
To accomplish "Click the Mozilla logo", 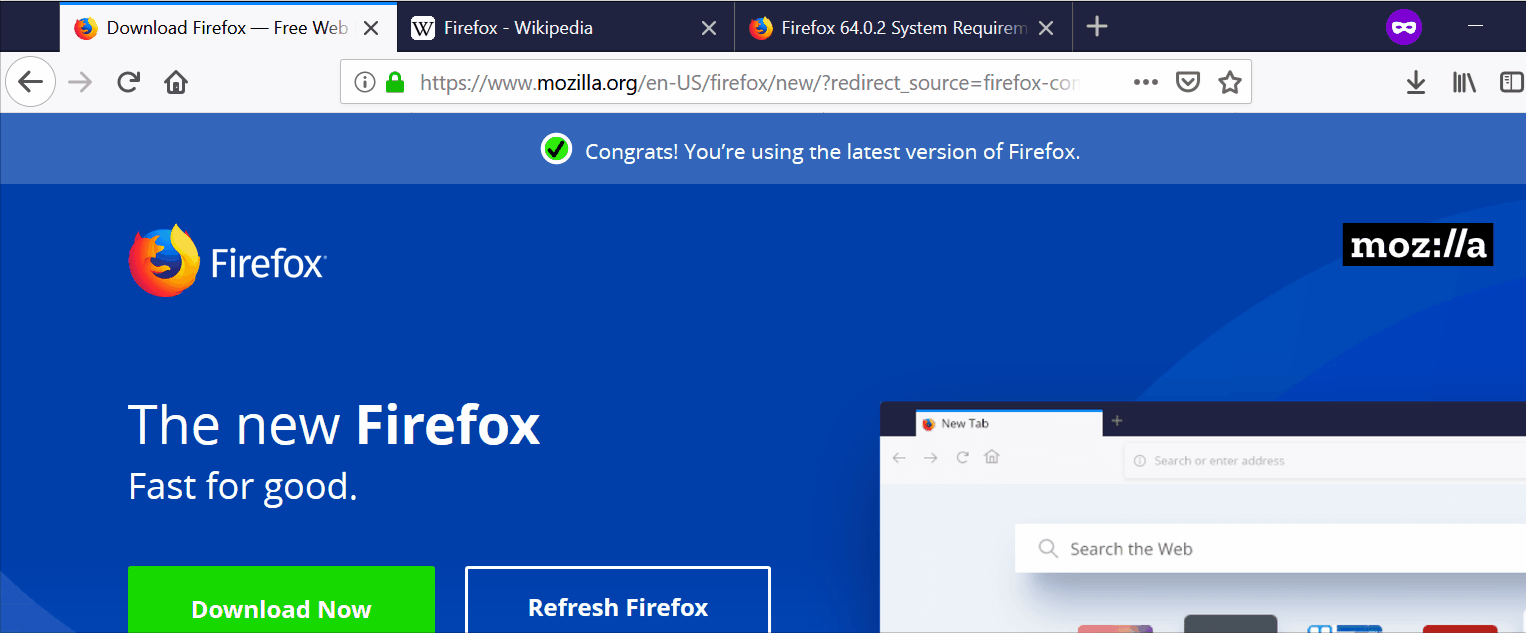I will [1418, 245].
